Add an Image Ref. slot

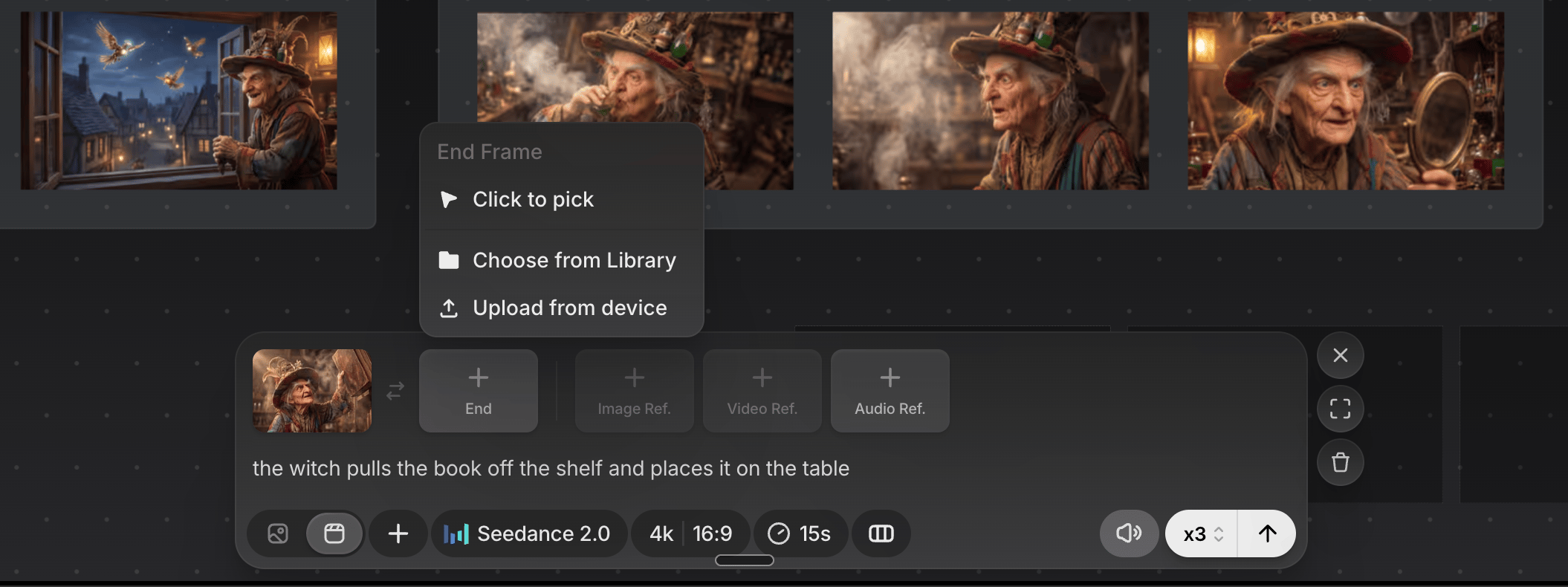(x=635, y=391)
